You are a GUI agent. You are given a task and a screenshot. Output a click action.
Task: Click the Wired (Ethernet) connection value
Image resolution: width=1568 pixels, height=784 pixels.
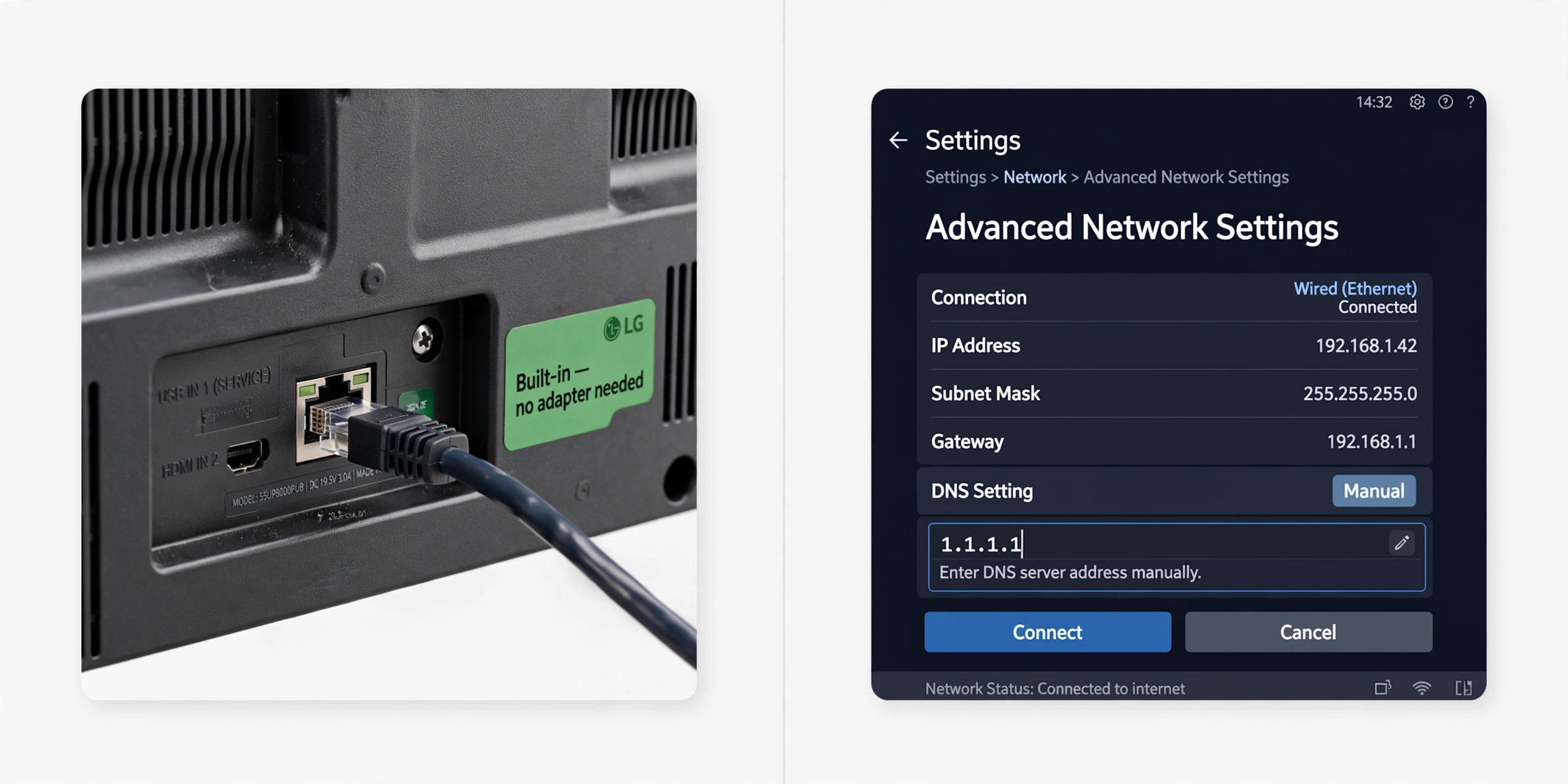click(1355, 288)
